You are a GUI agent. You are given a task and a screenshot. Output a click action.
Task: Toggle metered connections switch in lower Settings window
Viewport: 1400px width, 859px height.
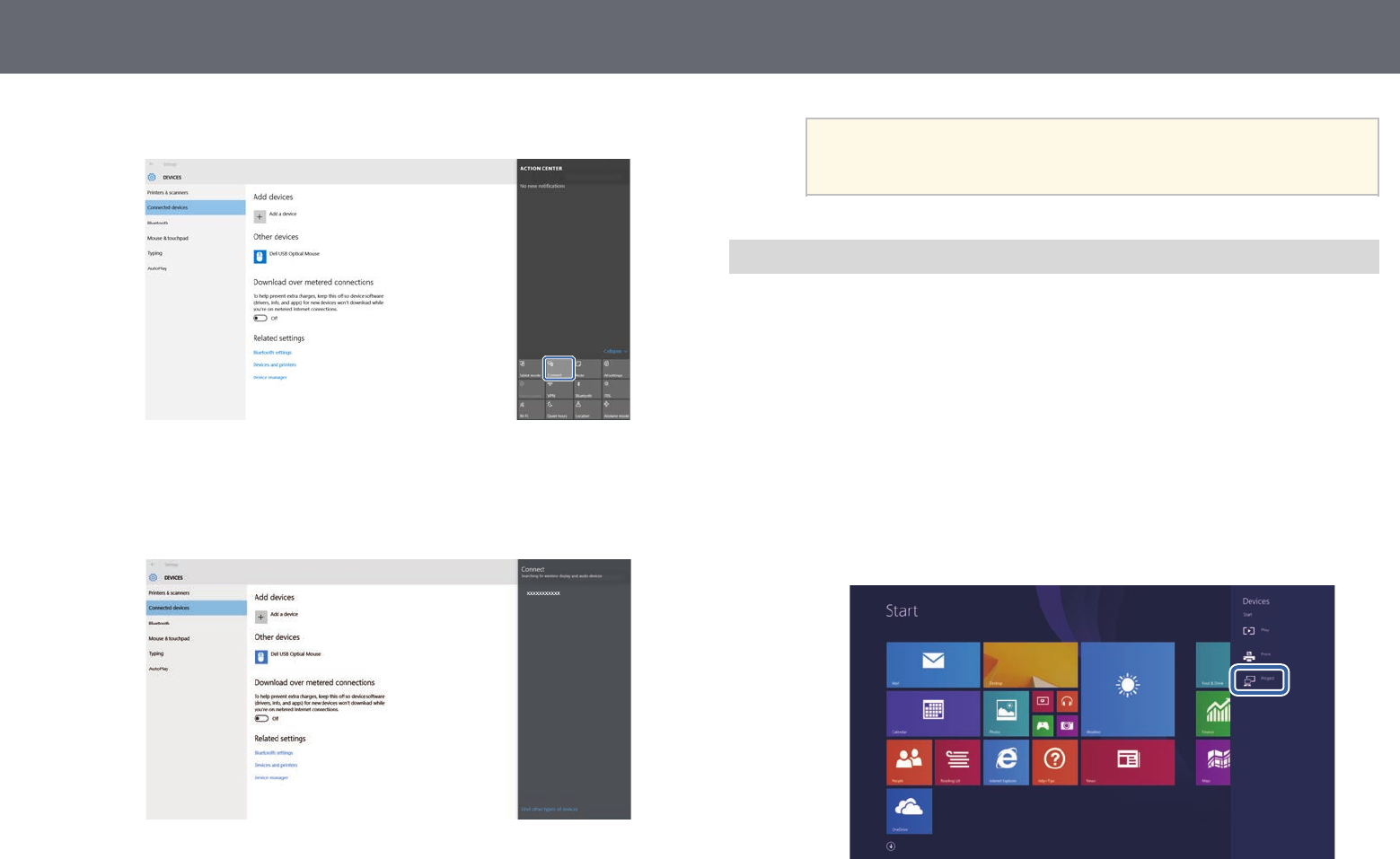coord(261,718)
